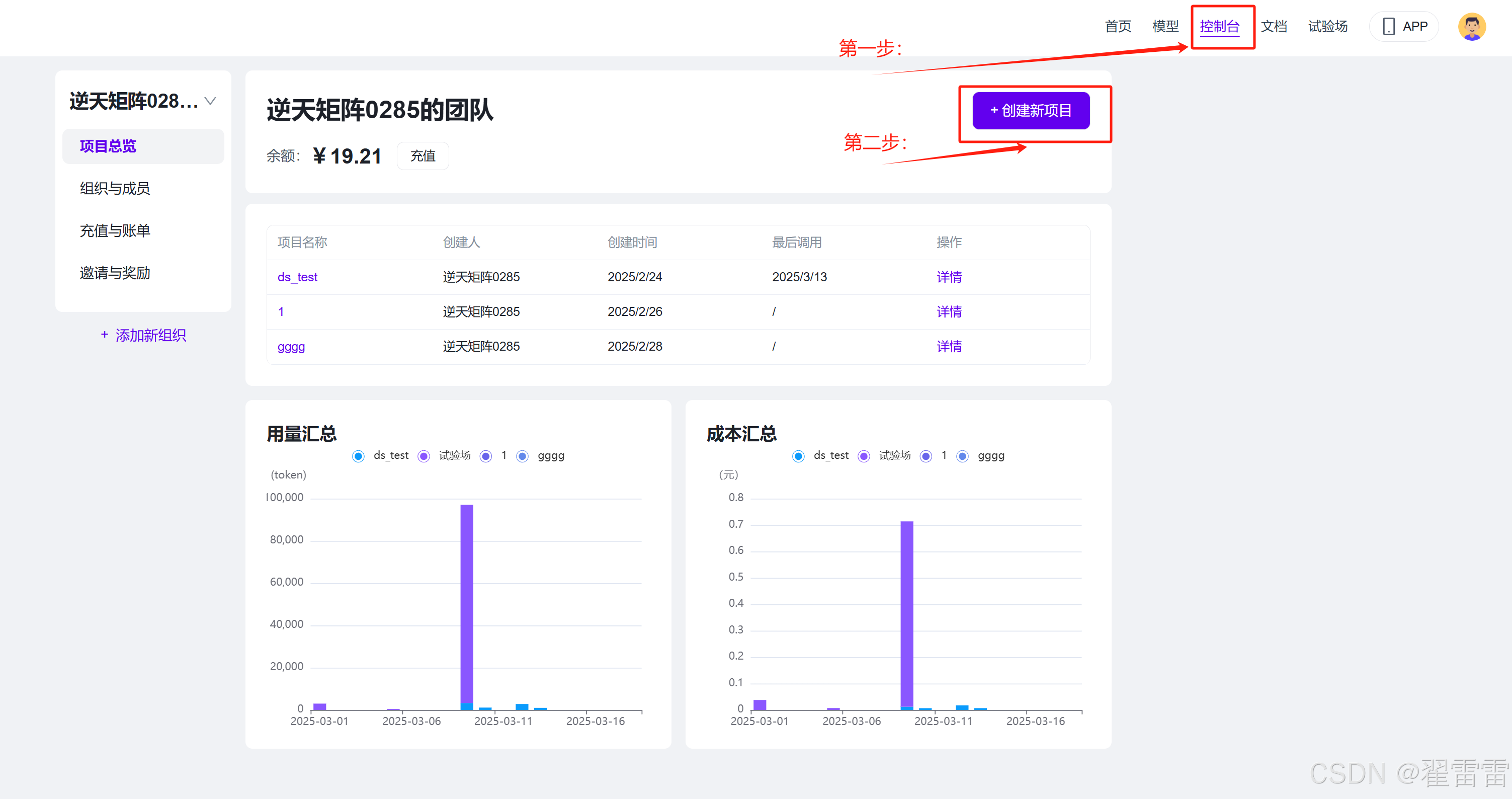
Task: Select 邀请与奖励 in the sidebar
Action: [115, 273]
